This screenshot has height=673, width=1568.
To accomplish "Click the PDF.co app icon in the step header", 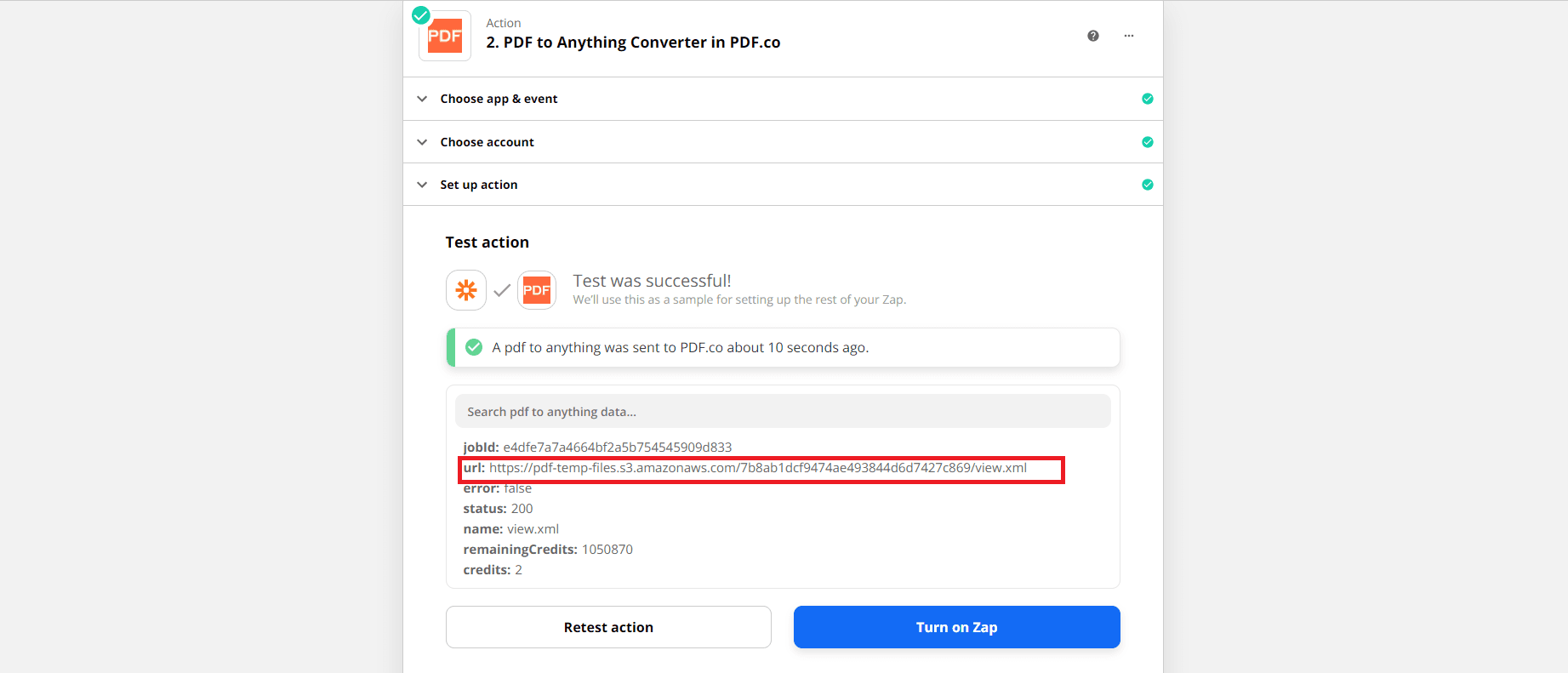I will pyautogui.click(x=445, y=37).
